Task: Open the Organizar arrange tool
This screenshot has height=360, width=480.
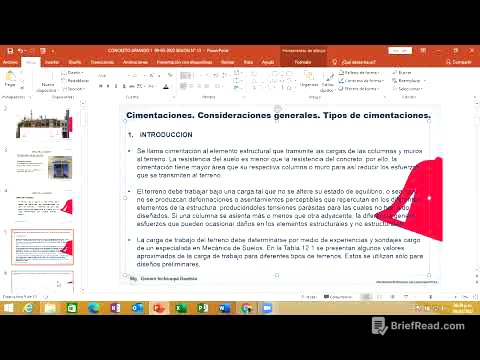Action: (x=309, y=79)
